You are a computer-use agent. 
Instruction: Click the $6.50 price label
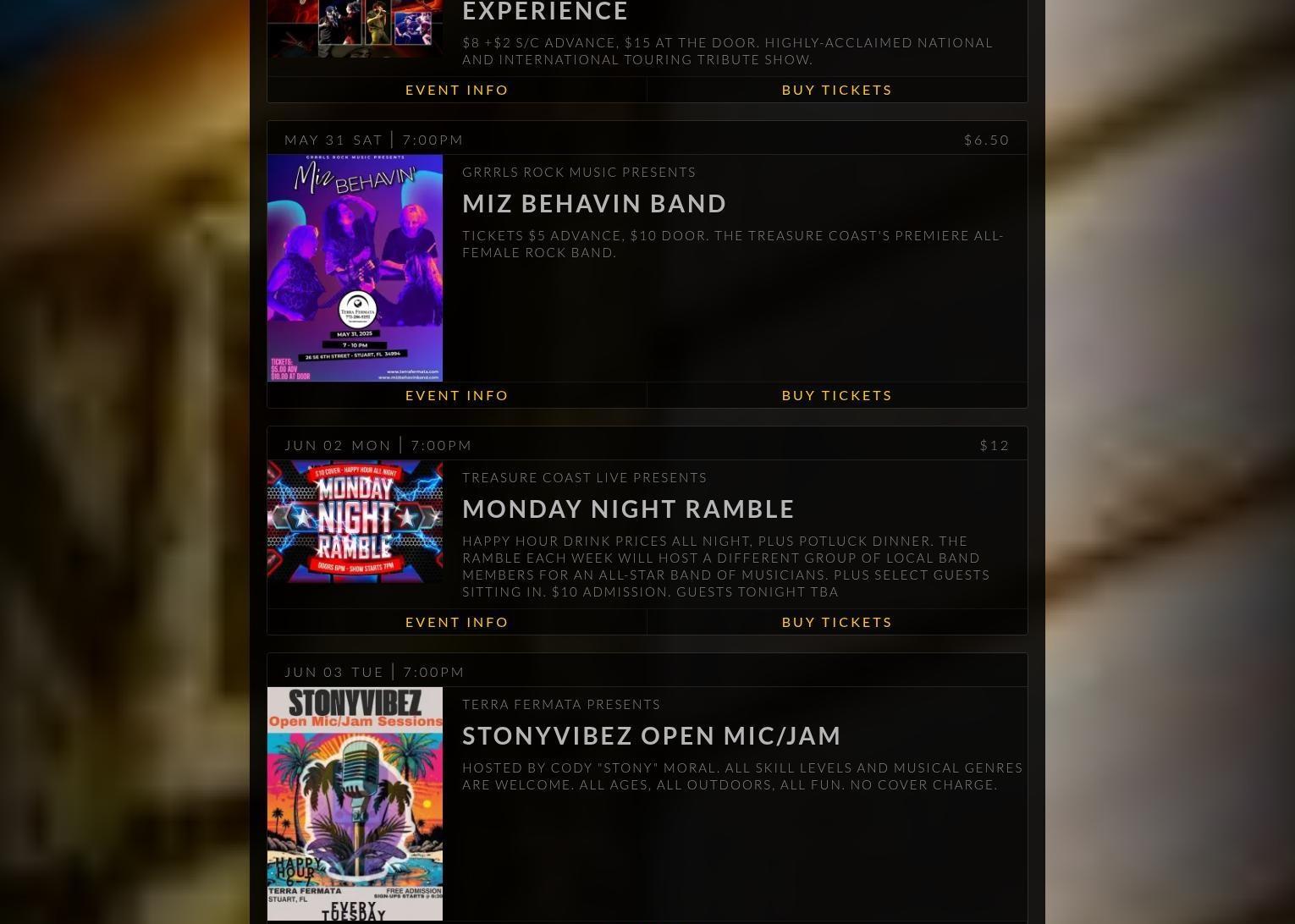pos(987,140)
